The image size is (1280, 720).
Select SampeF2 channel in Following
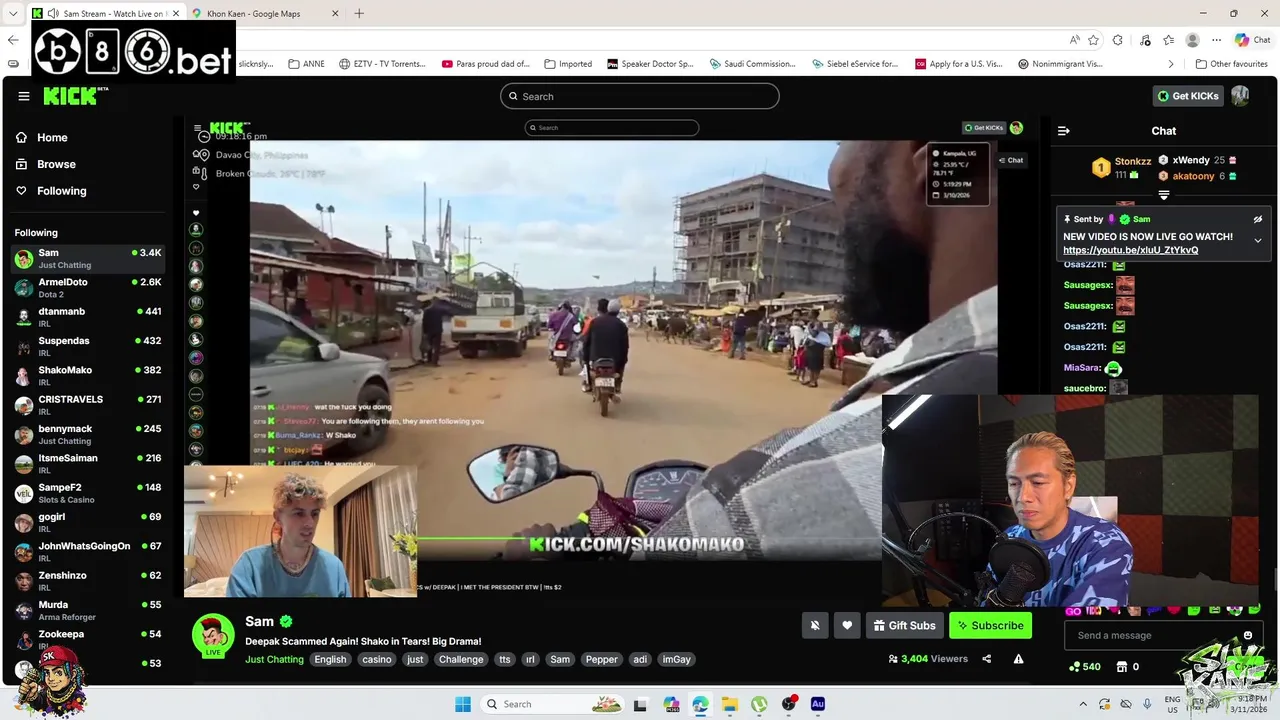pyautogui.click(x=86, y=493)
